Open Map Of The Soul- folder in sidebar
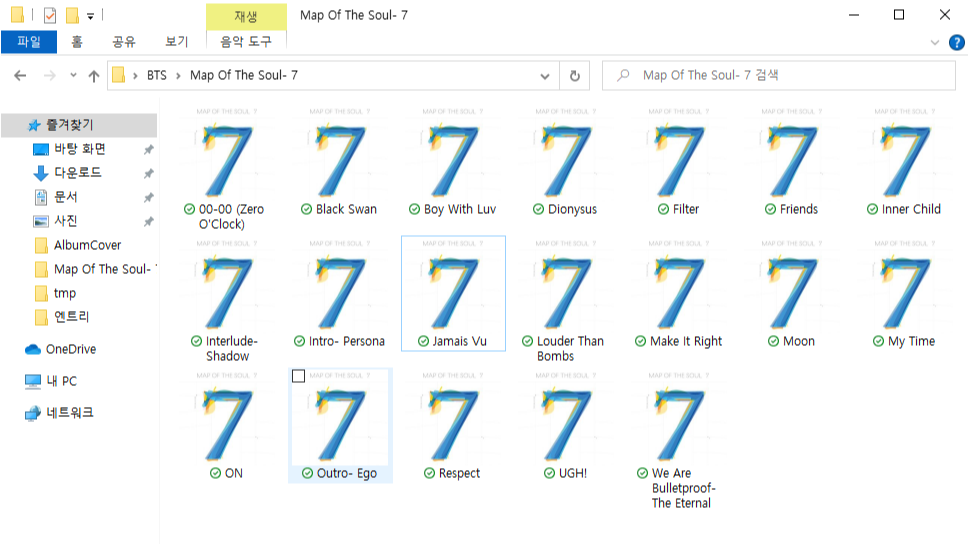The image size is (969, 544). point(96,270)
